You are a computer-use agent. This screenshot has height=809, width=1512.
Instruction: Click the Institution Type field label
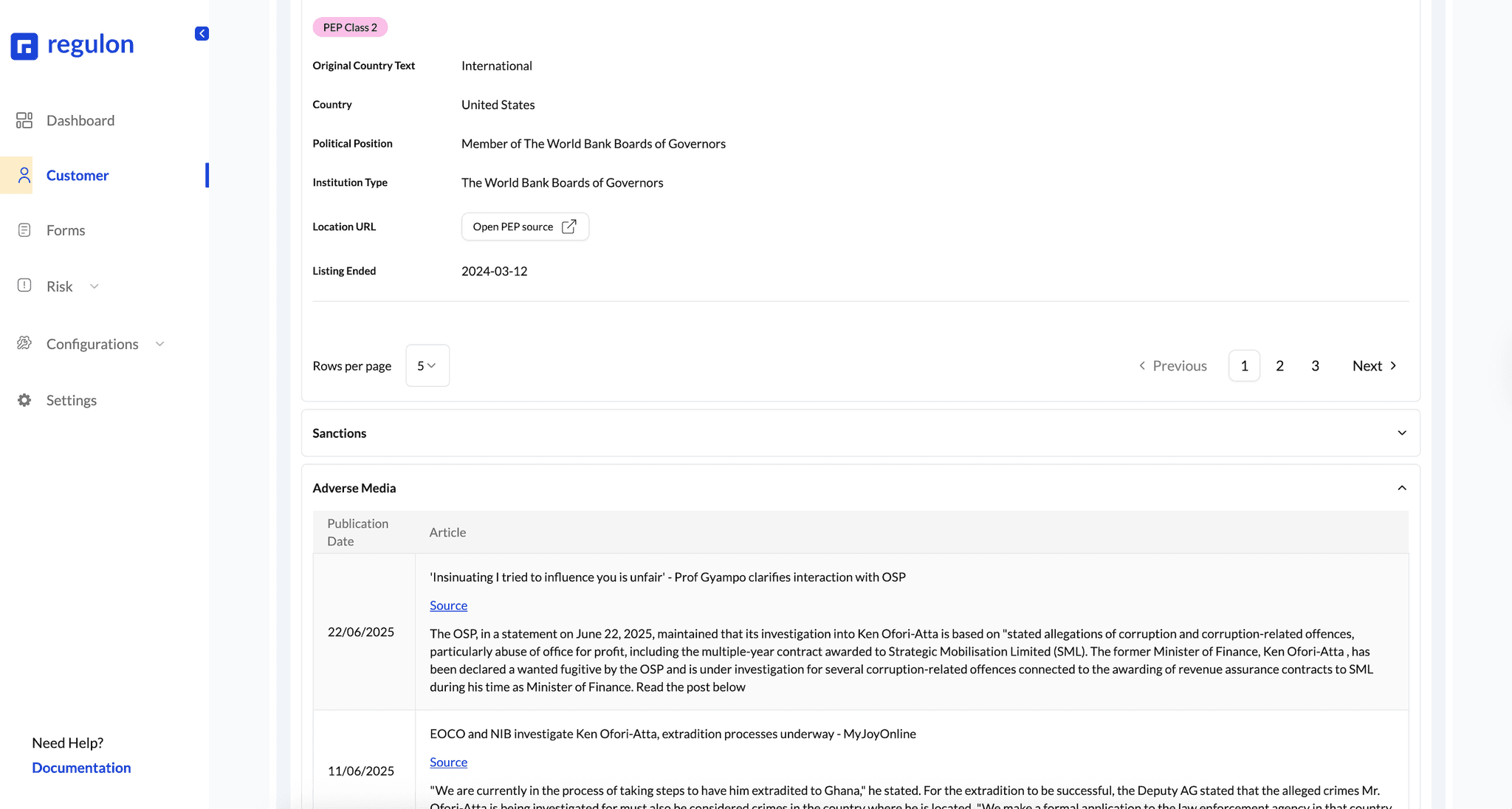tap(349, 182)
